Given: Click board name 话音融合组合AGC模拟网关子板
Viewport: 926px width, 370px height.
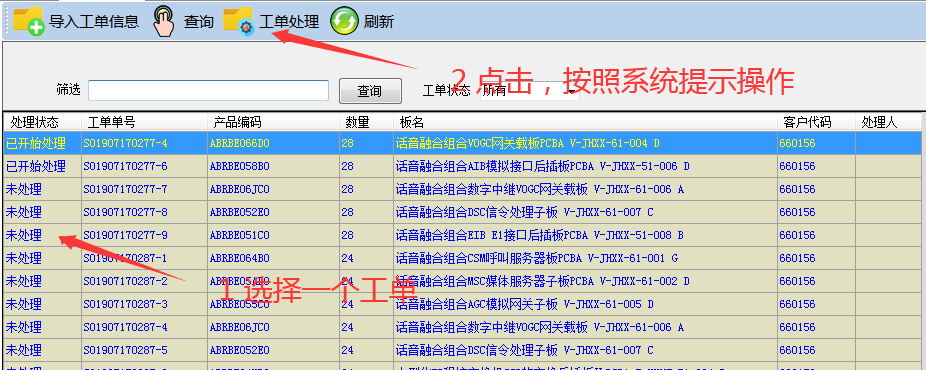Looking at the screenshot, I should pyautogui.click(x=524, y=304).
